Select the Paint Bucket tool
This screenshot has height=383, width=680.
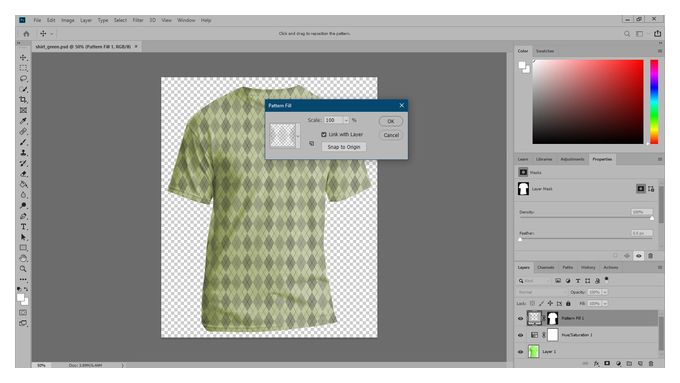click(x=23, y=184)
